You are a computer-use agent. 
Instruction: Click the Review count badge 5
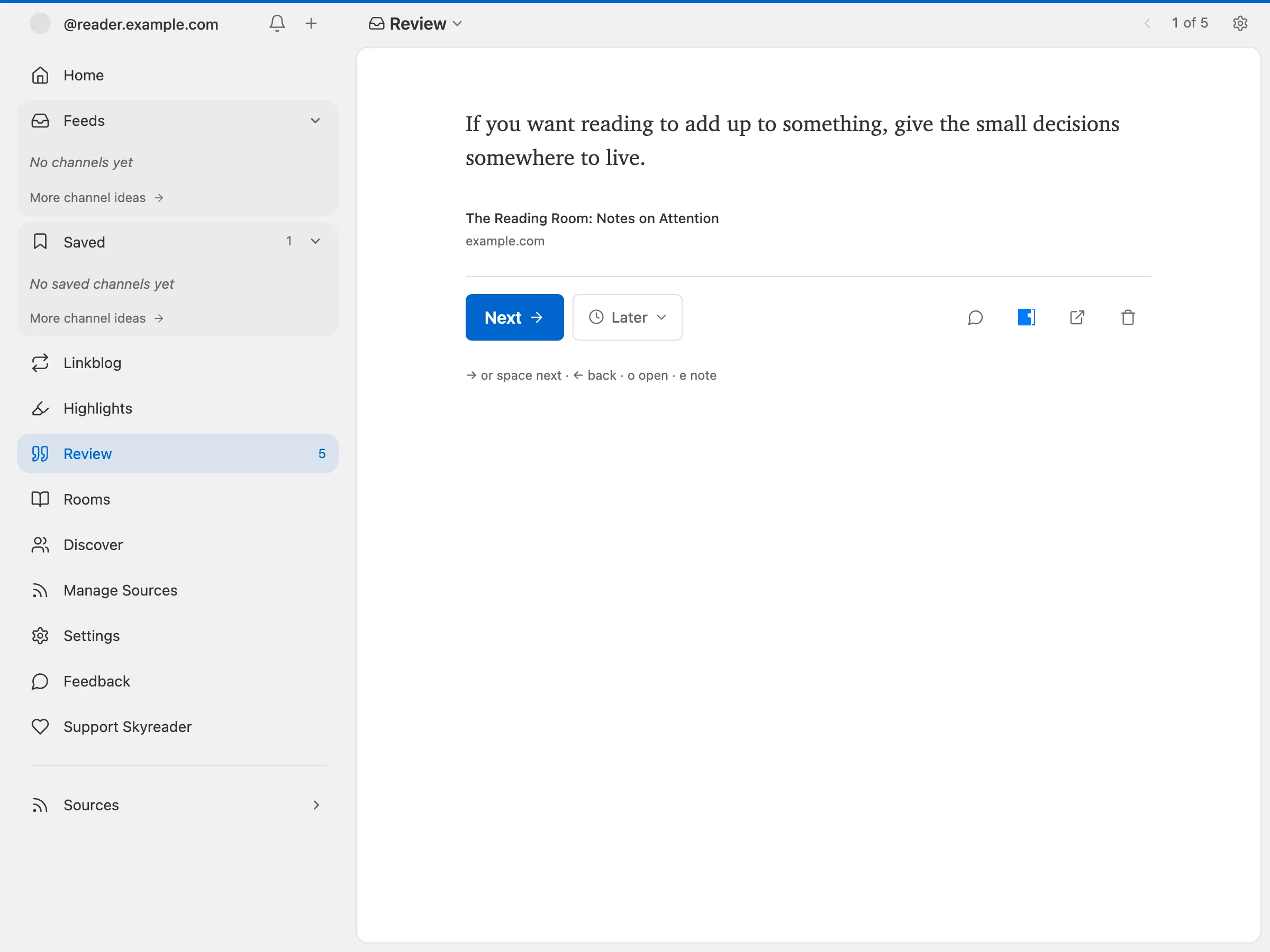tap(322, 453)
